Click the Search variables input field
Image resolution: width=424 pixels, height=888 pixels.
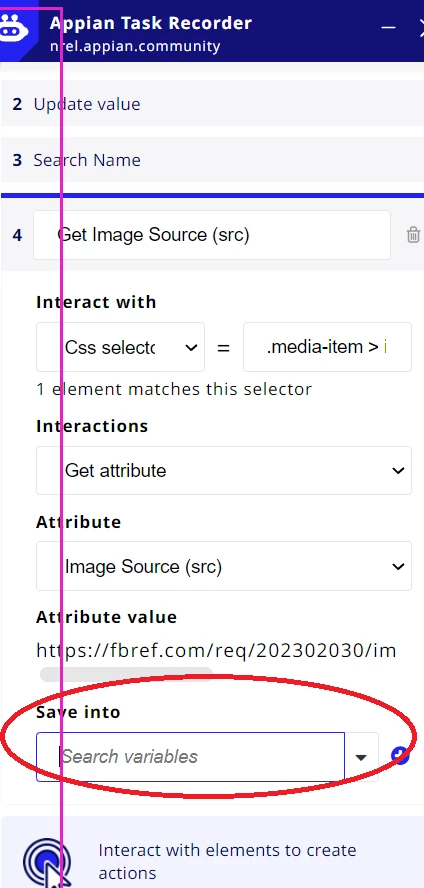[190, 757]
